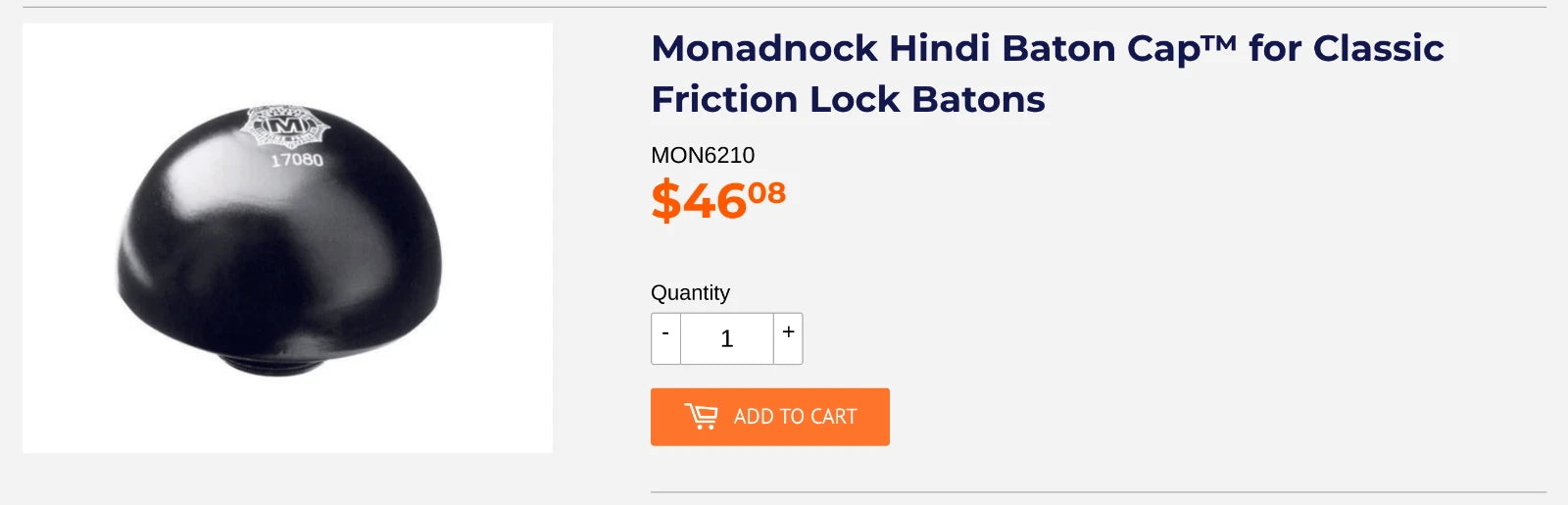
Task: Click the superscript 08 cents in price
Action: 766,192
